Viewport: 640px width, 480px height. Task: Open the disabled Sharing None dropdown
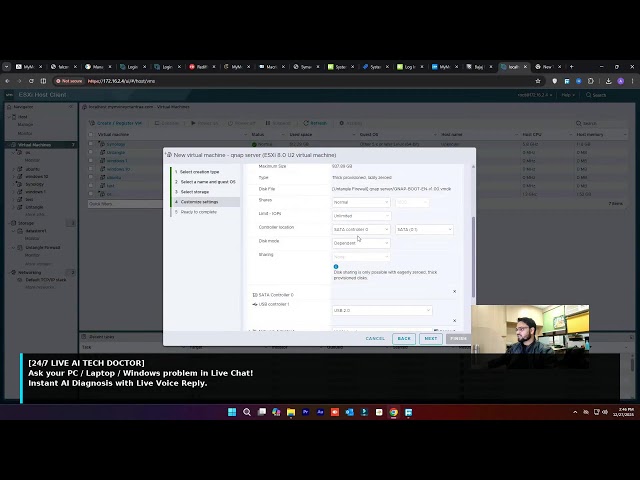point(361,257)
